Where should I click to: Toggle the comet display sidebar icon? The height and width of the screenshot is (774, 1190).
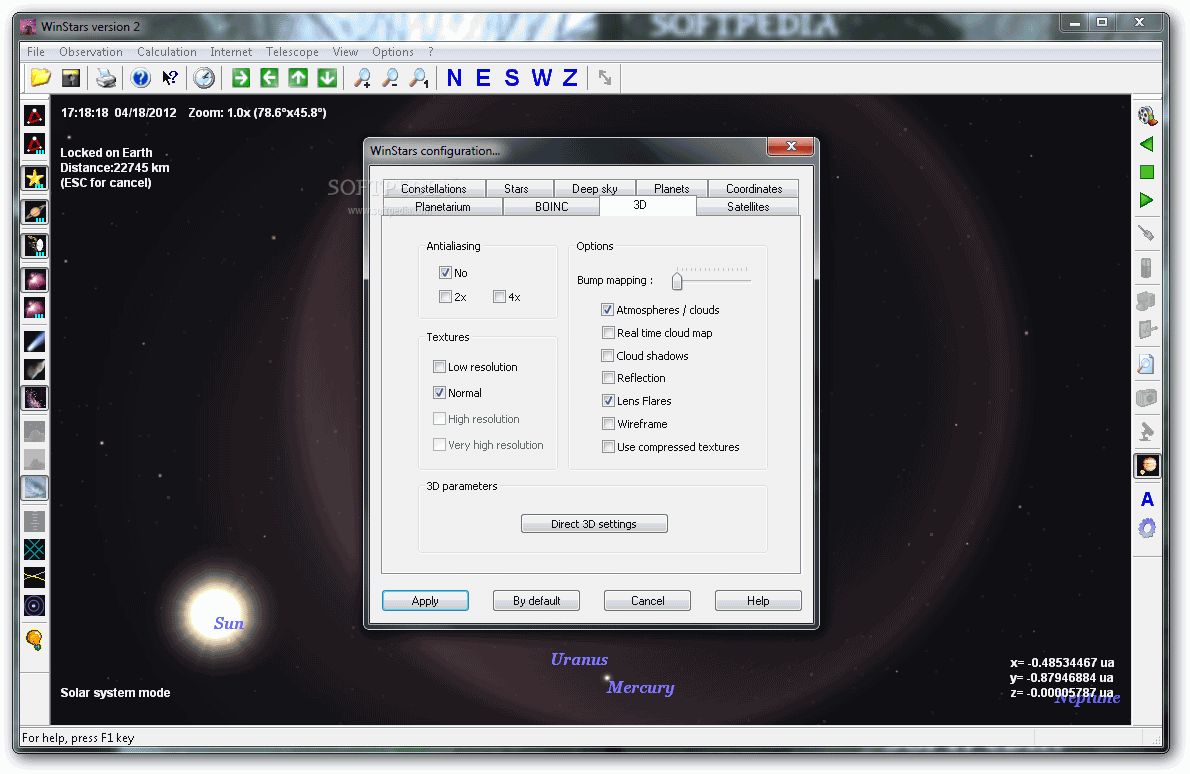[35, 341]
